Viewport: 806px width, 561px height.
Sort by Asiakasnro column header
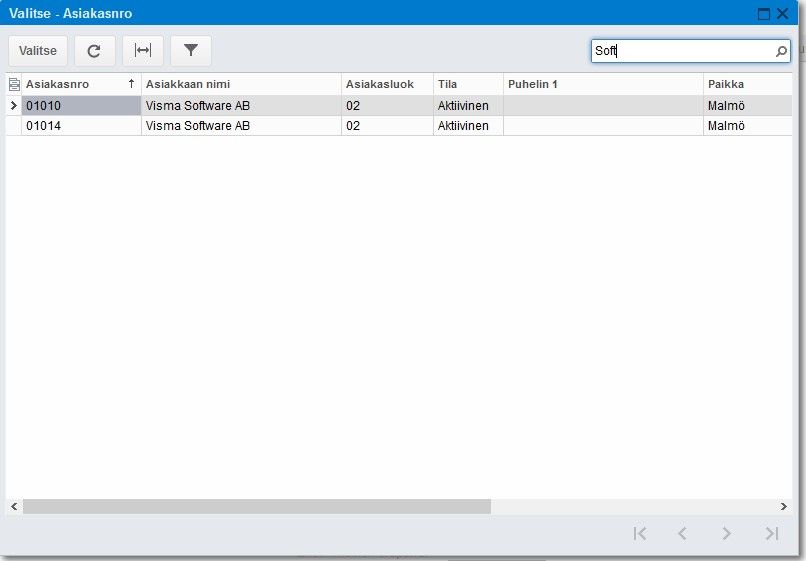(x=81, y=84)
